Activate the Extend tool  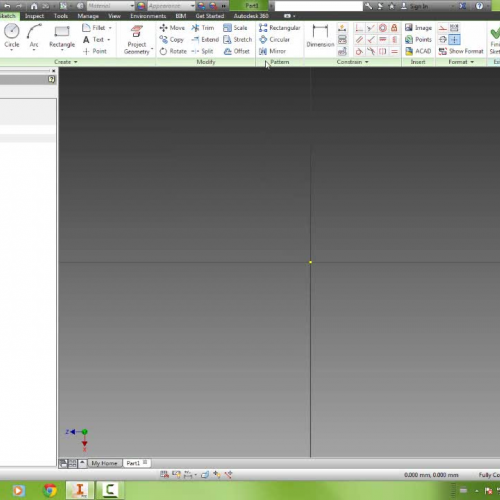[205, 40]
